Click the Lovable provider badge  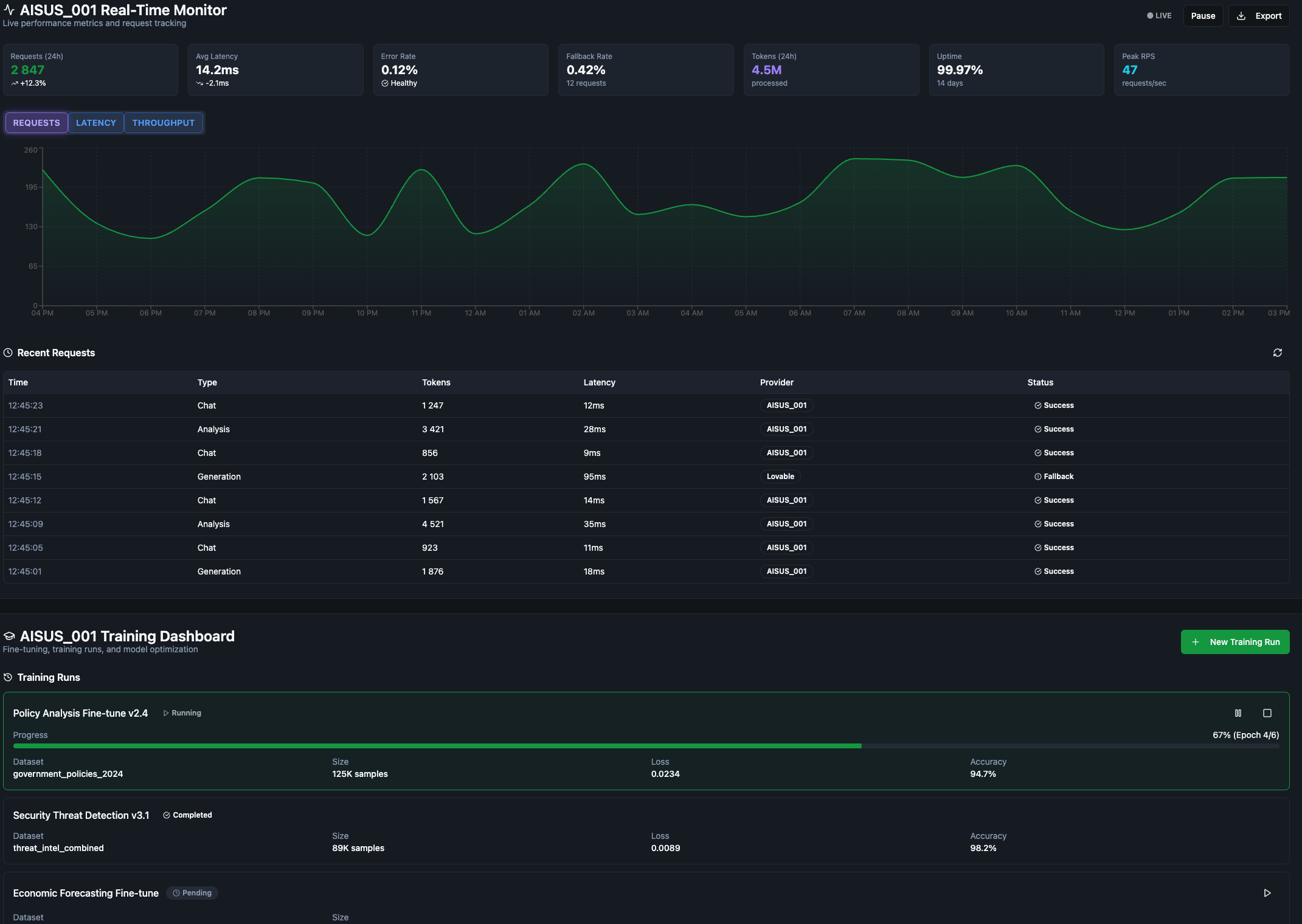tap(780, 477)
